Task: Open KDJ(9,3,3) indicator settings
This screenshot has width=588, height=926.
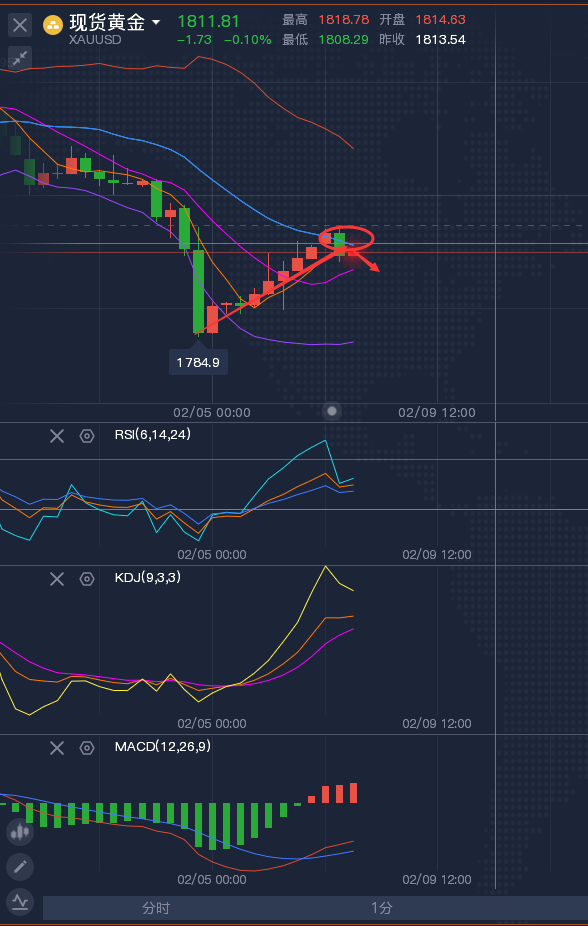Action: pos(87,579)
